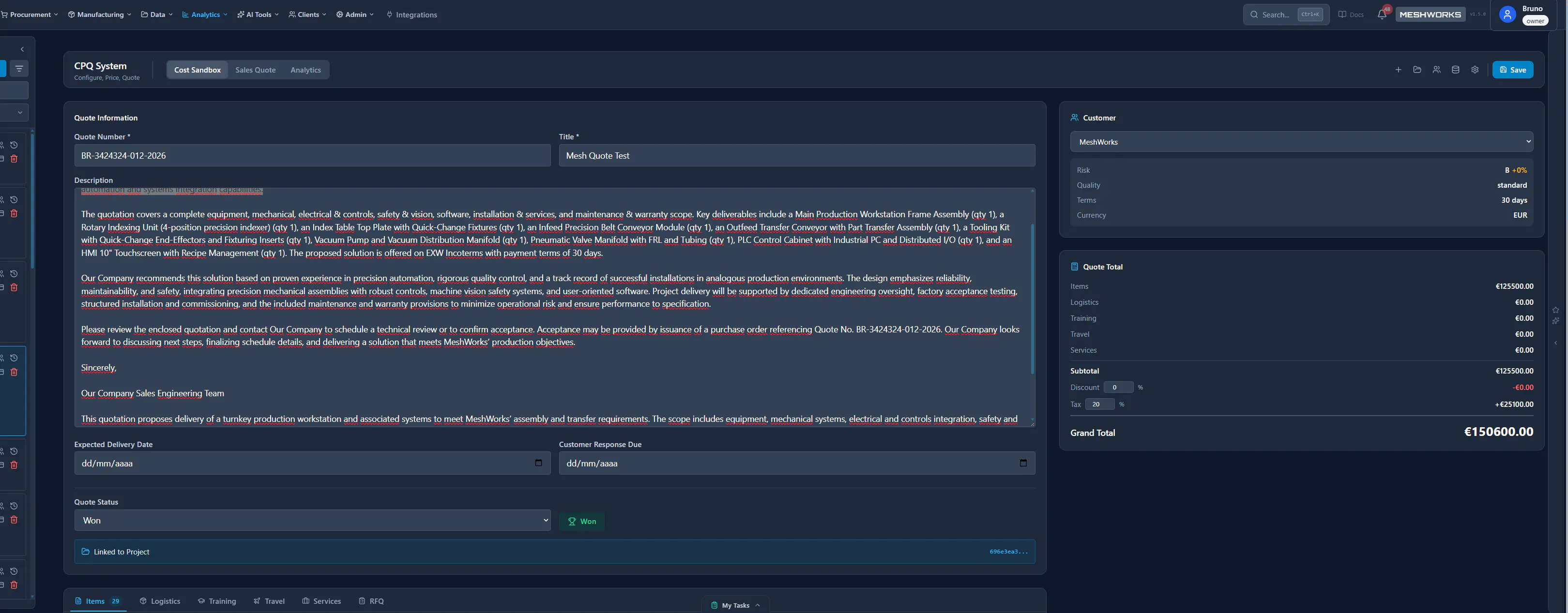The width and height of the screenshot is (1568, 613).
Task: Open the Quote Status dropdown
Action: point(312,521)
